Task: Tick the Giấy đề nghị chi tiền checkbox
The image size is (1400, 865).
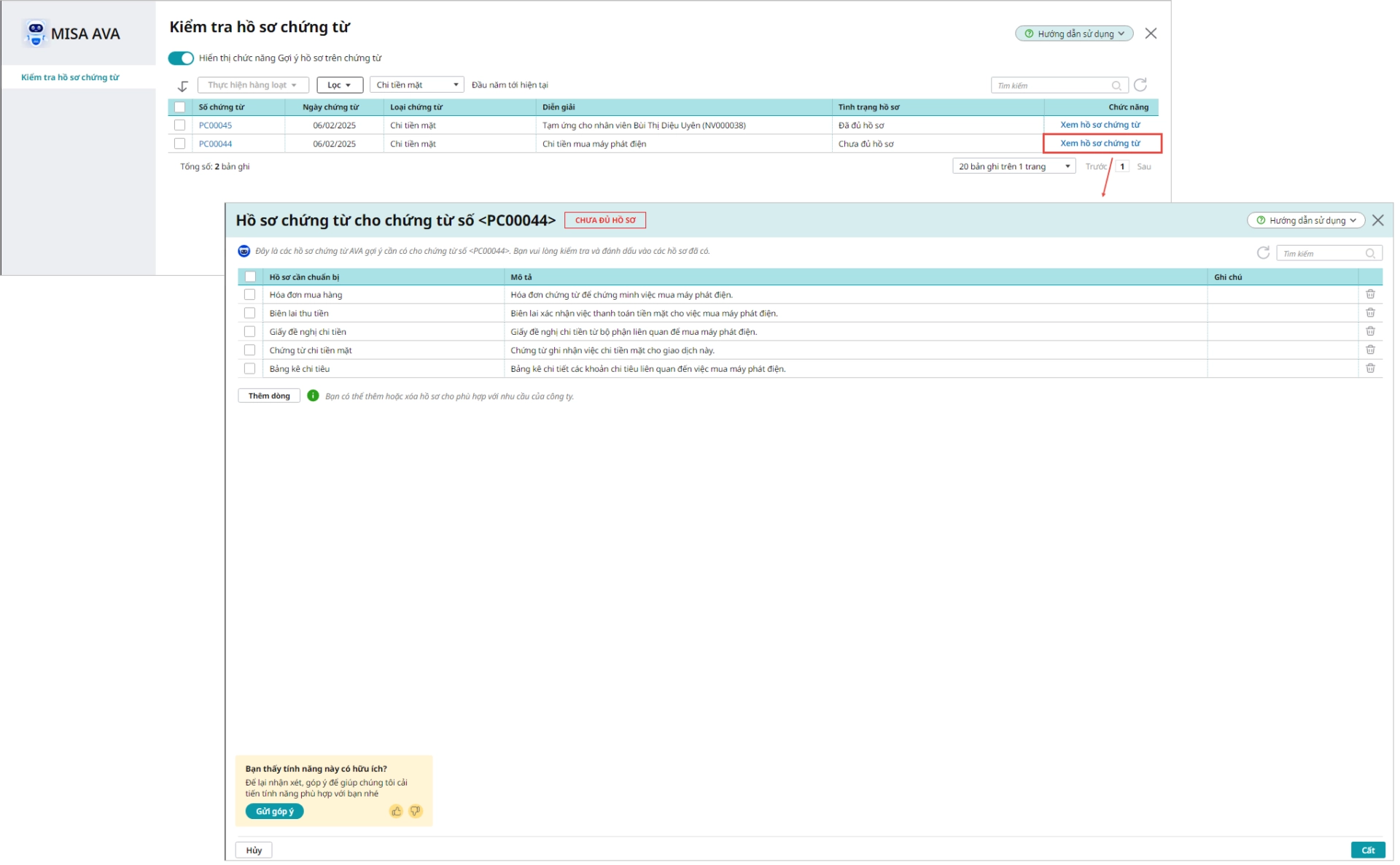Action: [x=250, y=332]
